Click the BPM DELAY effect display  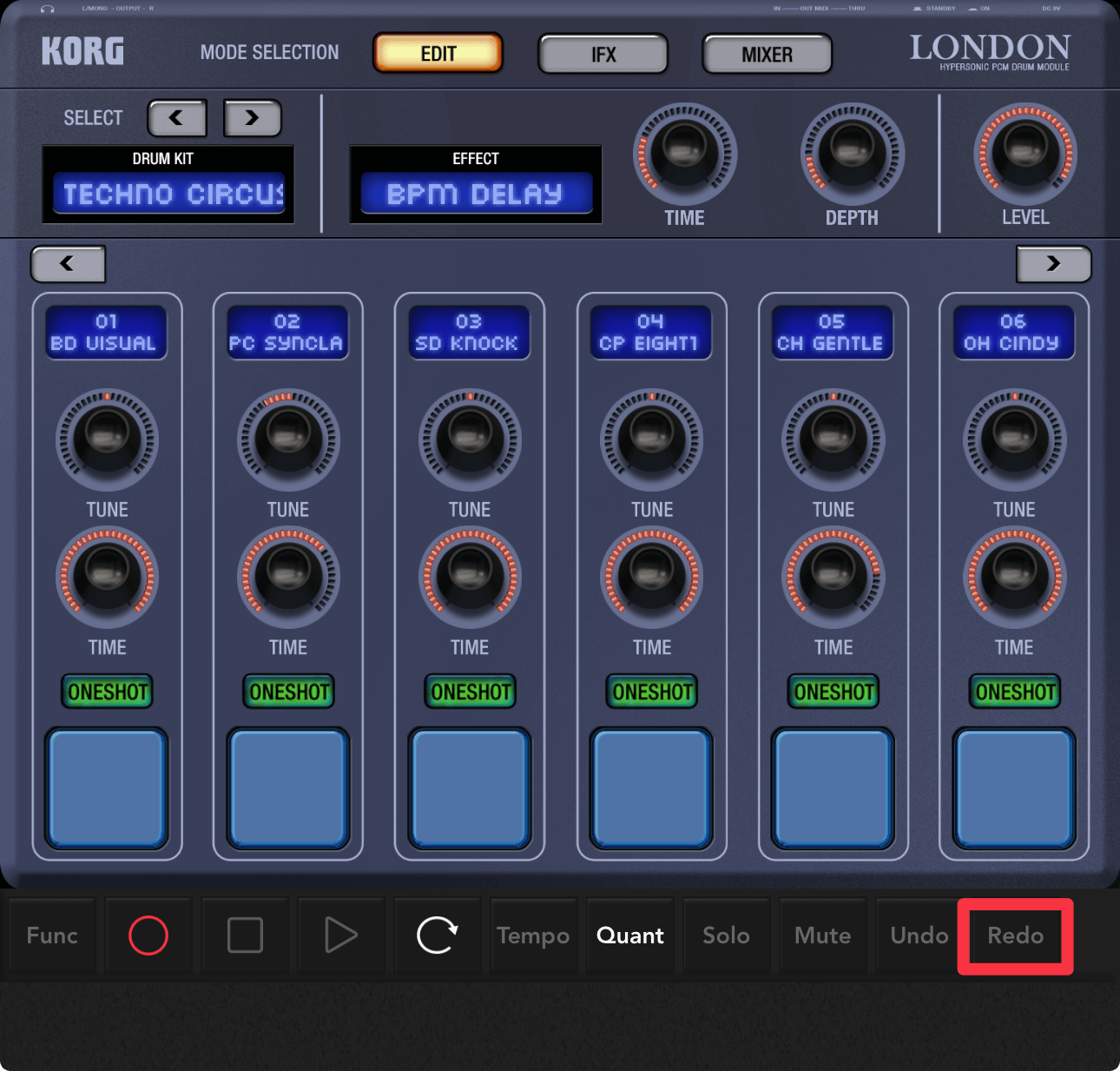click(x=476, y=193)
